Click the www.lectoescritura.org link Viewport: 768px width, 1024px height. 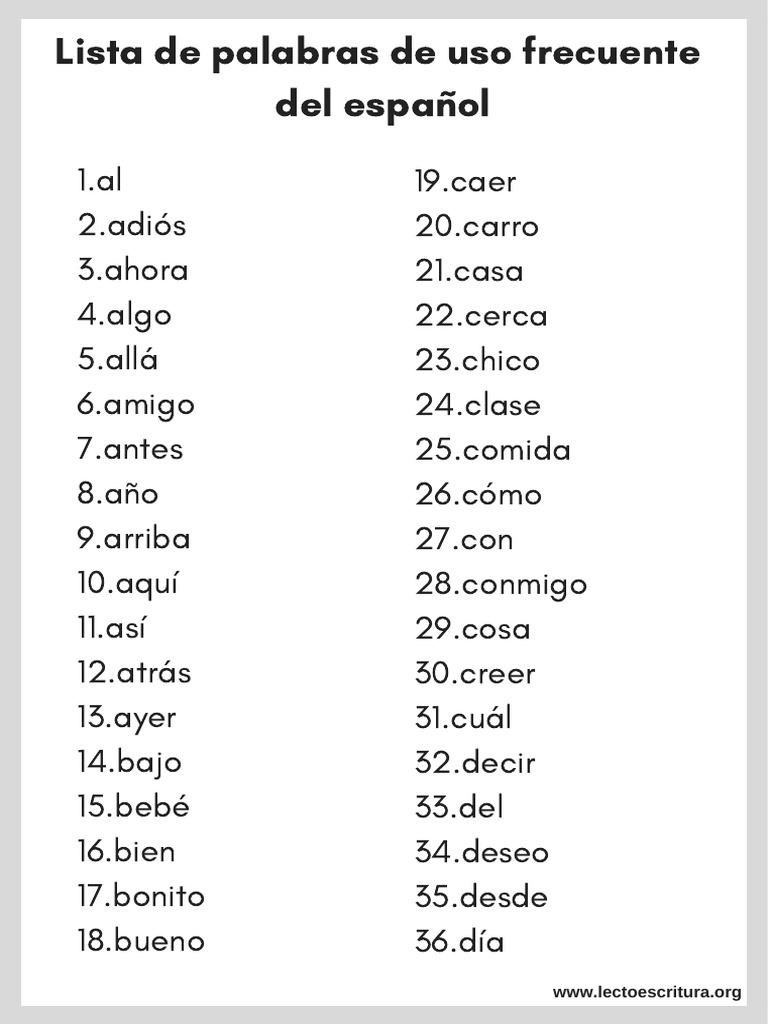(x=647, y=992)
